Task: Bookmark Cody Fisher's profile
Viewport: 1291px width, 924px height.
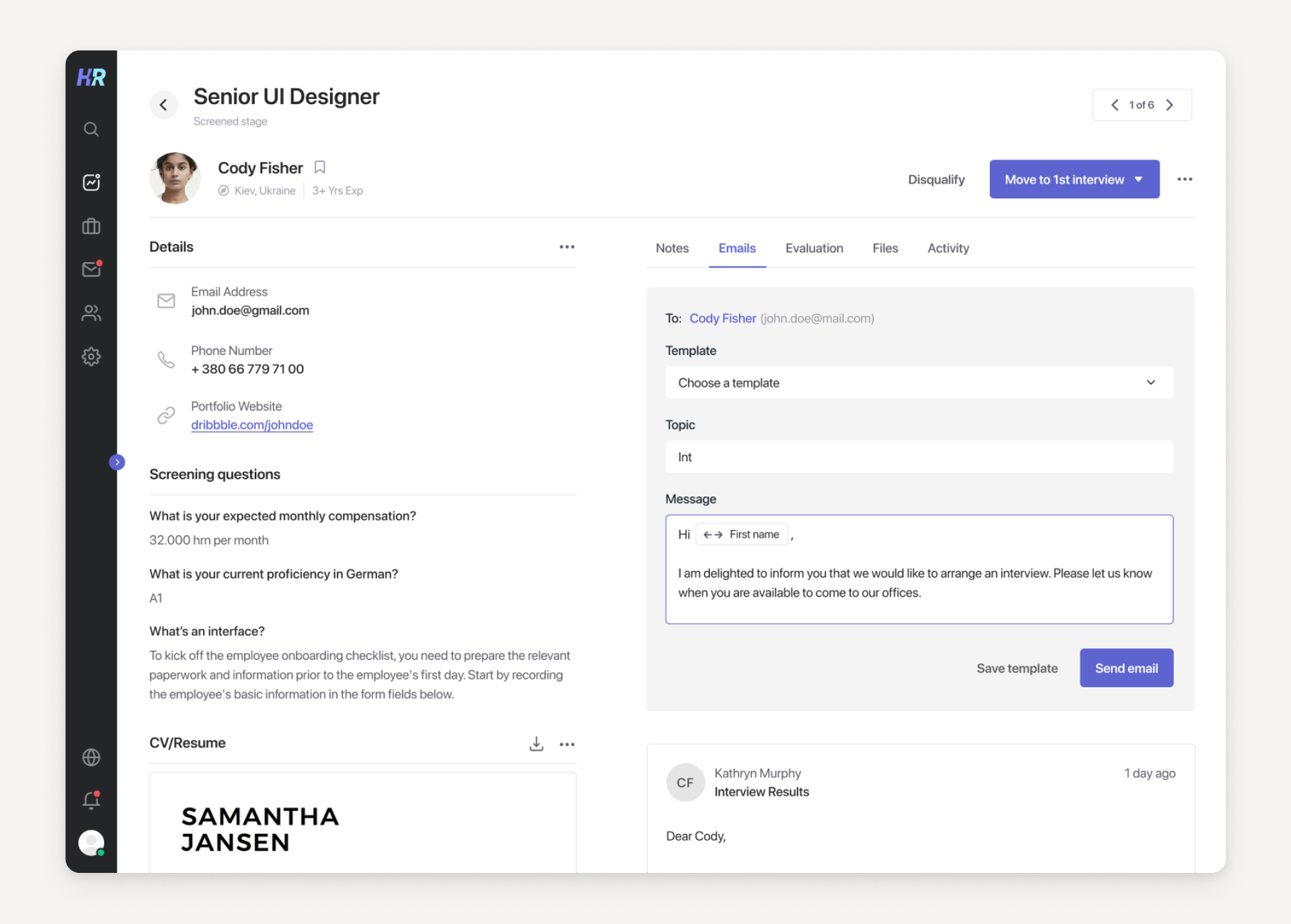Action: (x=319, y=167)
